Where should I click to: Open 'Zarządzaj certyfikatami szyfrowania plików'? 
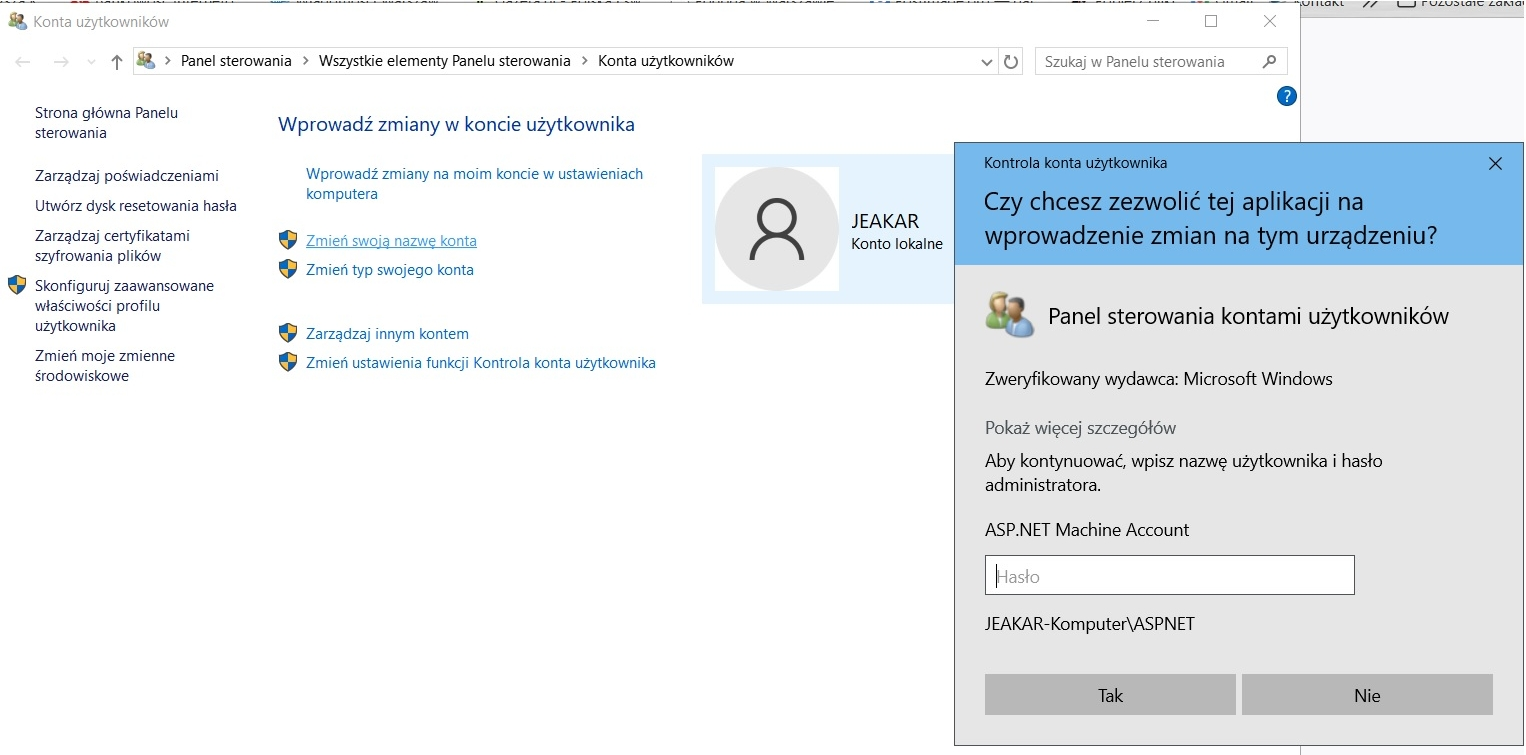(x=112, y=246)
